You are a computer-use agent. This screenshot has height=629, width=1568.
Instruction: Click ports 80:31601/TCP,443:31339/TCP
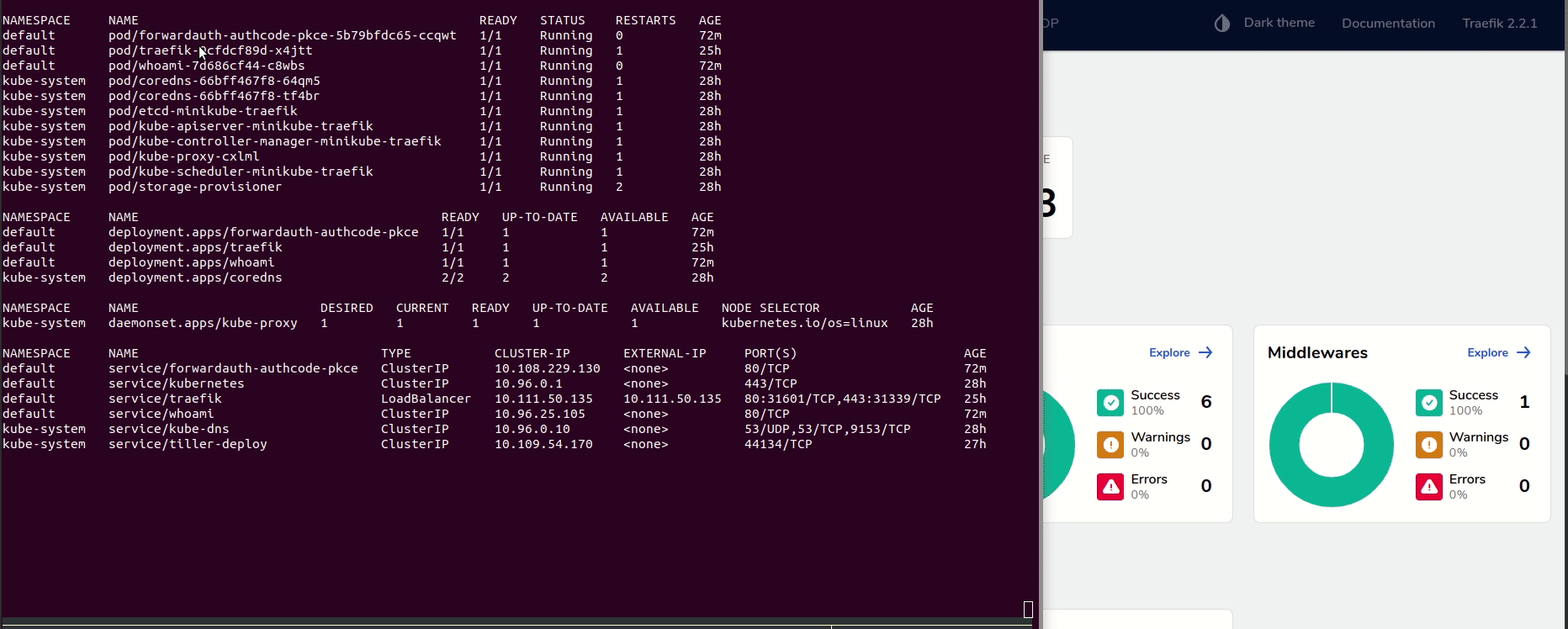[x=843, y=399]
